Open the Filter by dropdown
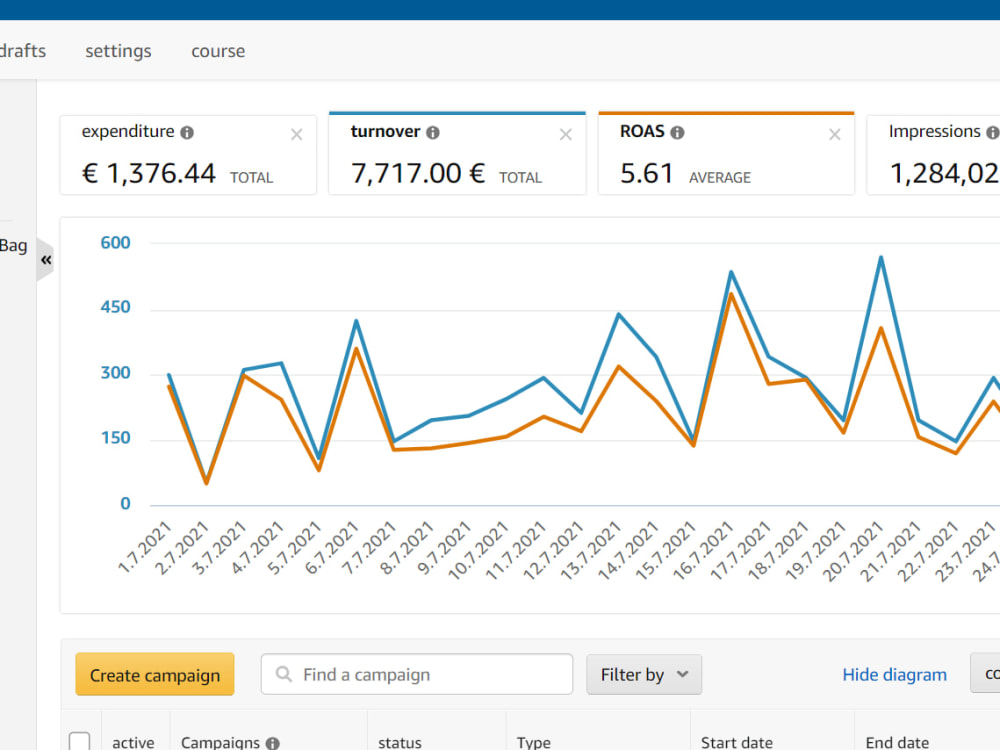This screenshot has width=1000, height=750. [644, 674]
